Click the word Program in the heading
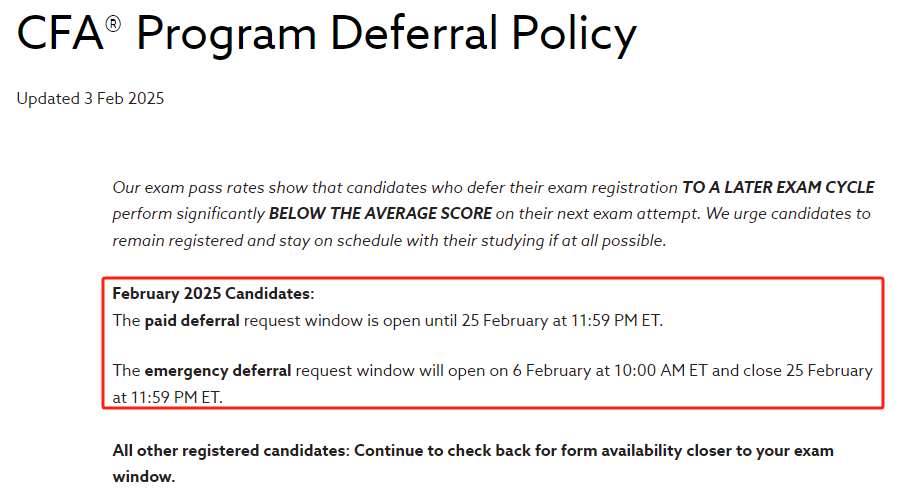 point(226,35)
